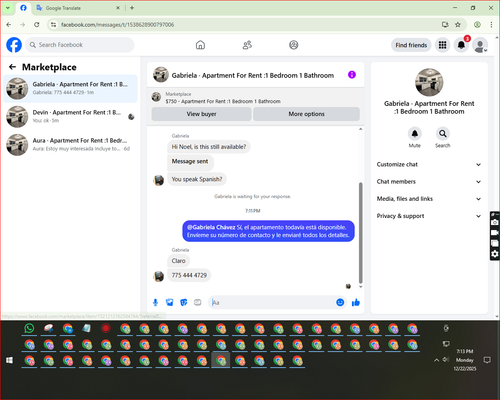Open Chrome tab search dropdown arrow
Viewport: 500px width, 400px height.
(x=7, y=8)
